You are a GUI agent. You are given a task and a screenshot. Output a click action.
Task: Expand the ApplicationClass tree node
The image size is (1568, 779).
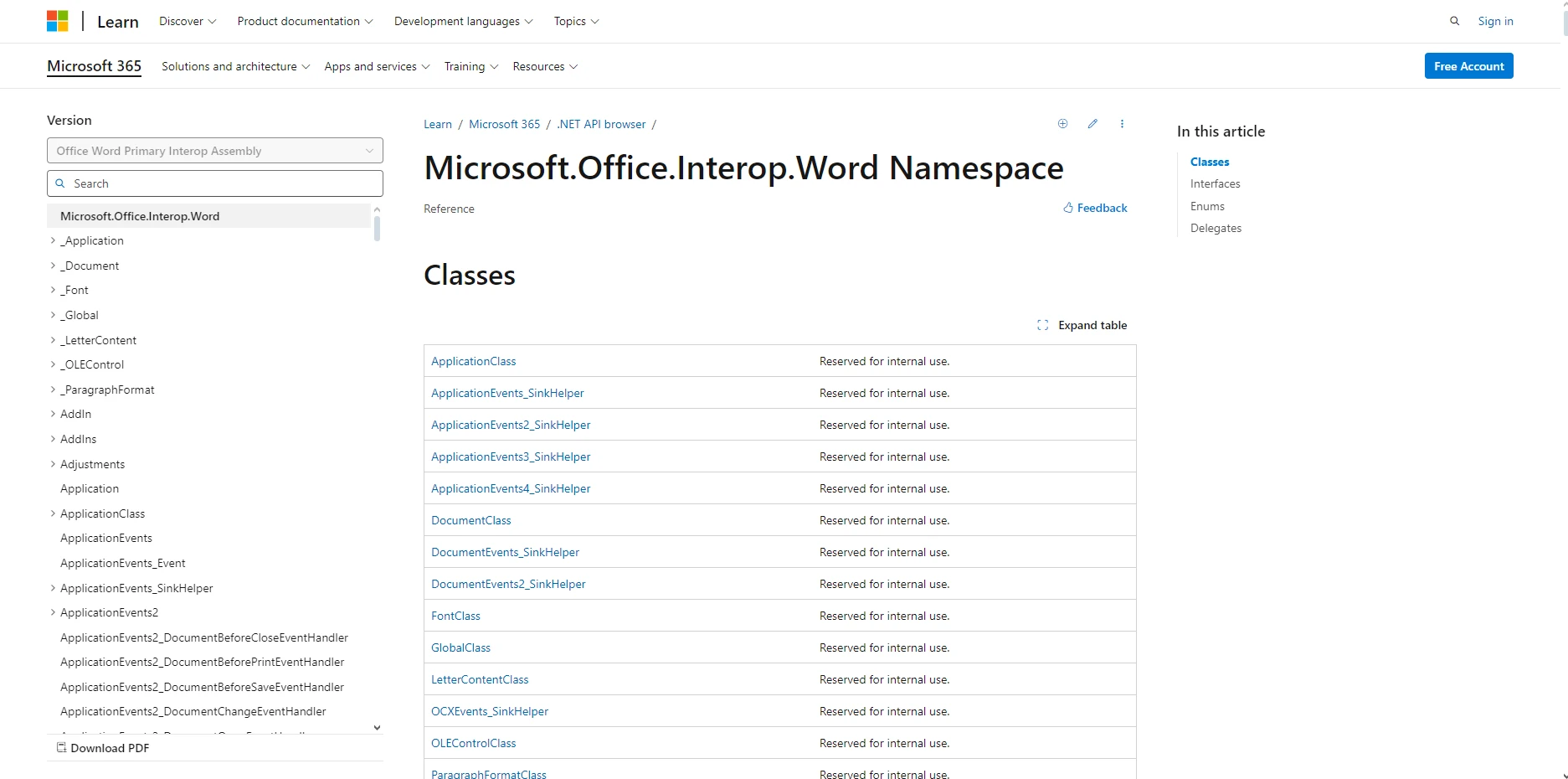click(53, 513)
